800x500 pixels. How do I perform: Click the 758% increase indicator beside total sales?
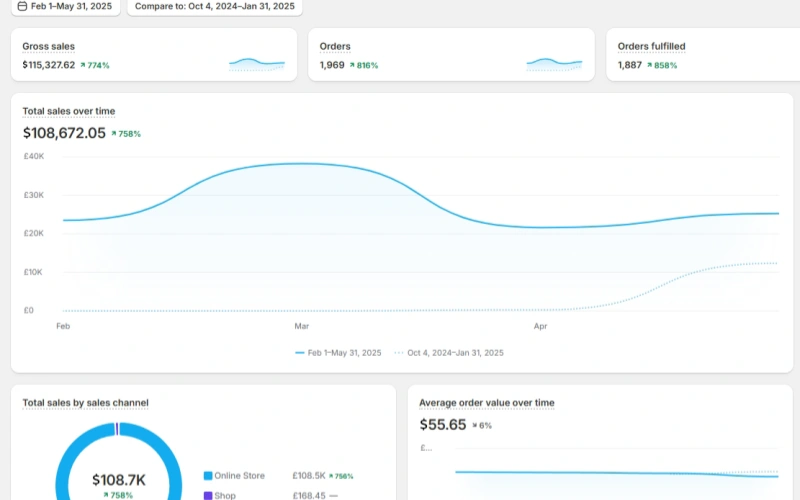click(x=126, y=134)
